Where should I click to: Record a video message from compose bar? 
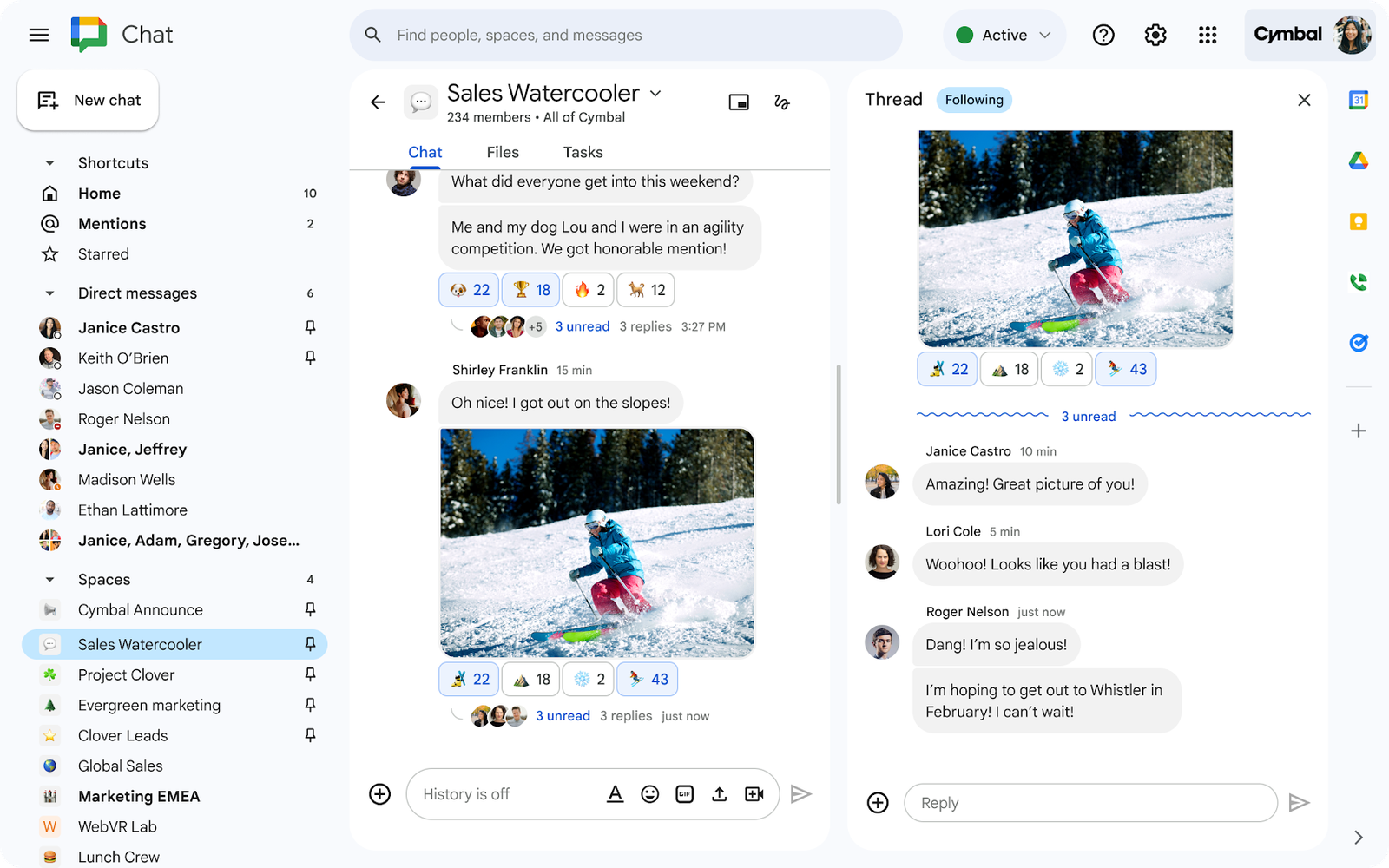coord(754,793)
